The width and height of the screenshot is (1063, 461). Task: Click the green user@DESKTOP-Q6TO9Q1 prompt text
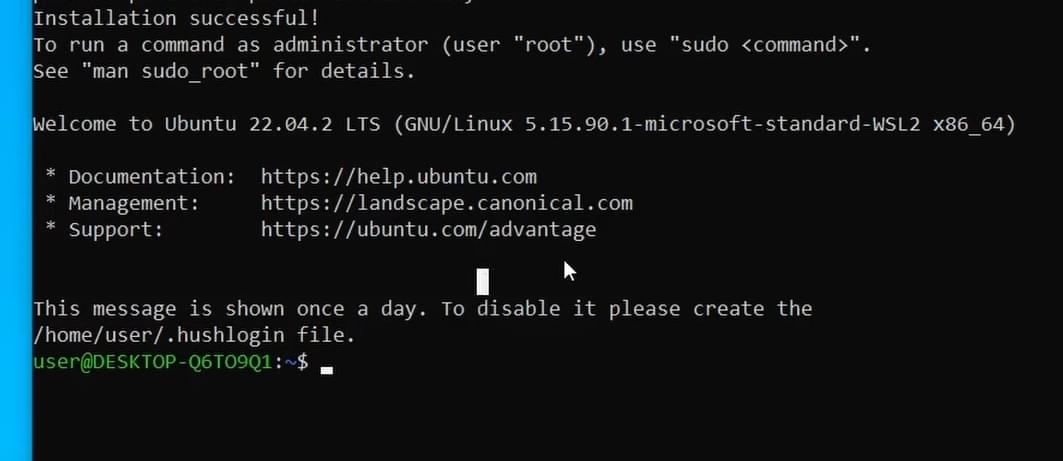tap(153, 362)
